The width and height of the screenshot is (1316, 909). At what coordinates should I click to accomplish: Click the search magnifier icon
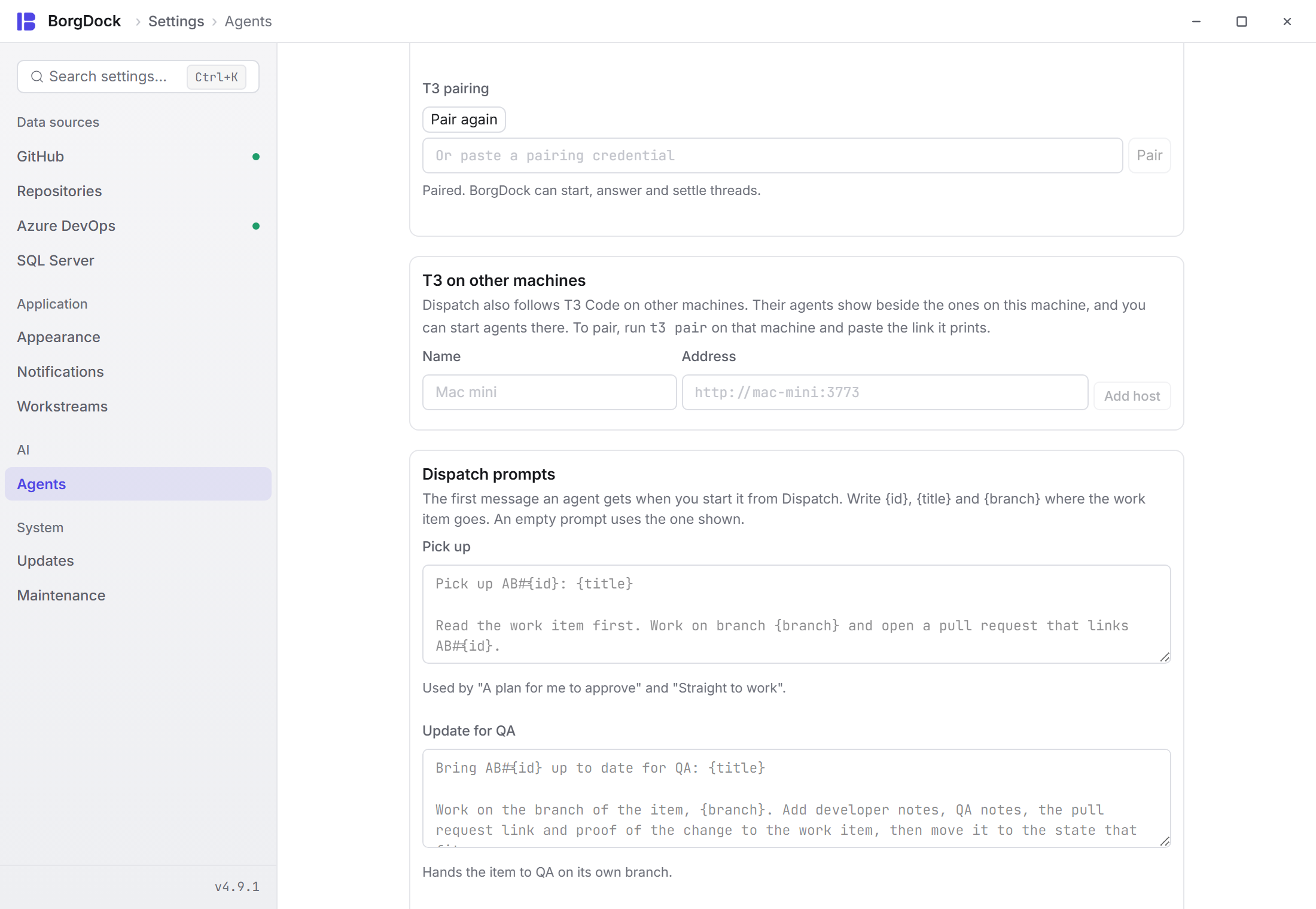point(37,77)
